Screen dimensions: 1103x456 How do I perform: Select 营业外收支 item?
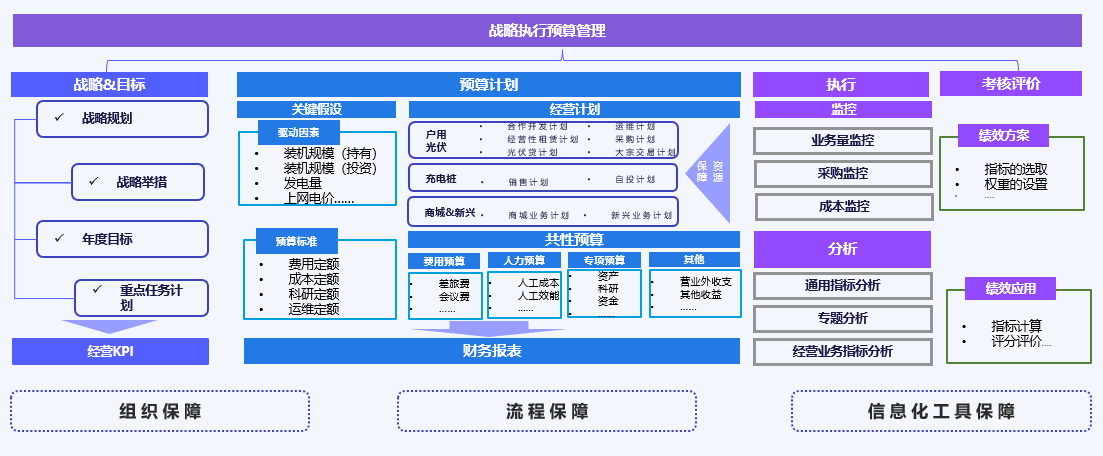706,281
